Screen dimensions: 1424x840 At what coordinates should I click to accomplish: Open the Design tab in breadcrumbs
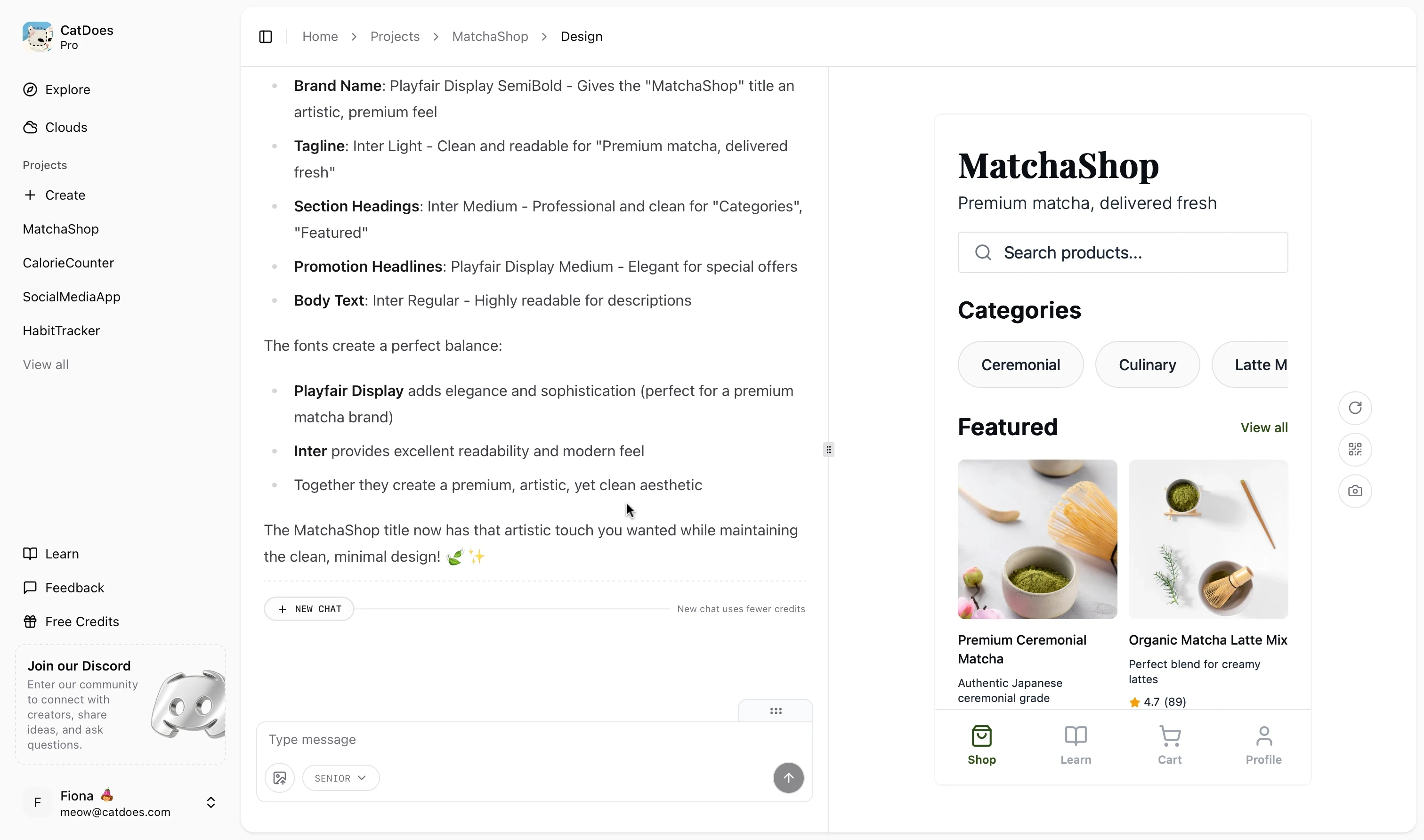point(581,36)
